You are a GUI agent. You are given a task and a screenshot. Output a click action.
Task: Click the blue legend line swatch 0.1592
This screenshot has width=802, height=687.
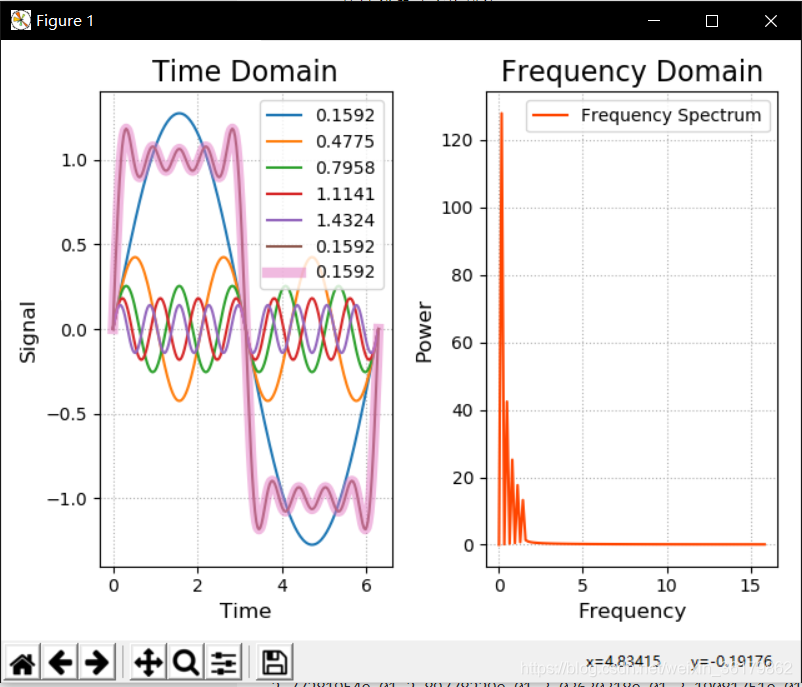284,115
